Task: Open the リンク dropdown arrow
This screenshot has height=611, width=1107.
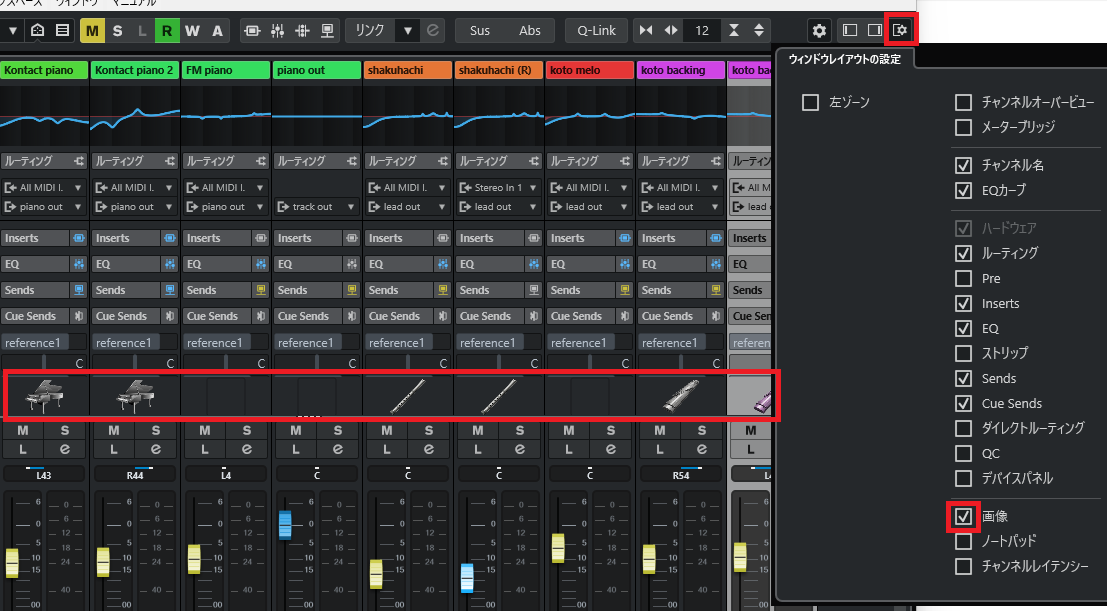Action: 408,31
